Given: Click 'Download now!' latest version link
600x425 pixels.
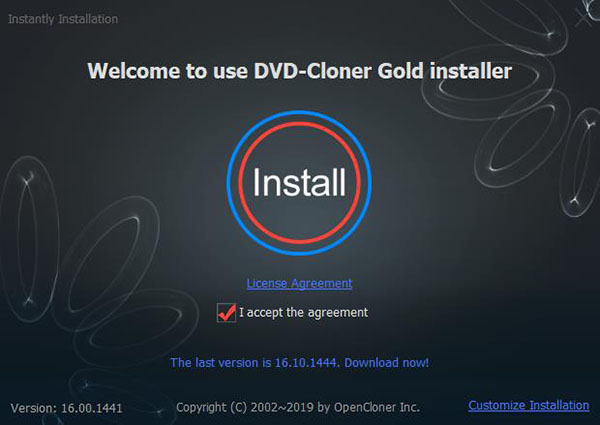Looking at the screenshot, I should click(x=386, y=362).
